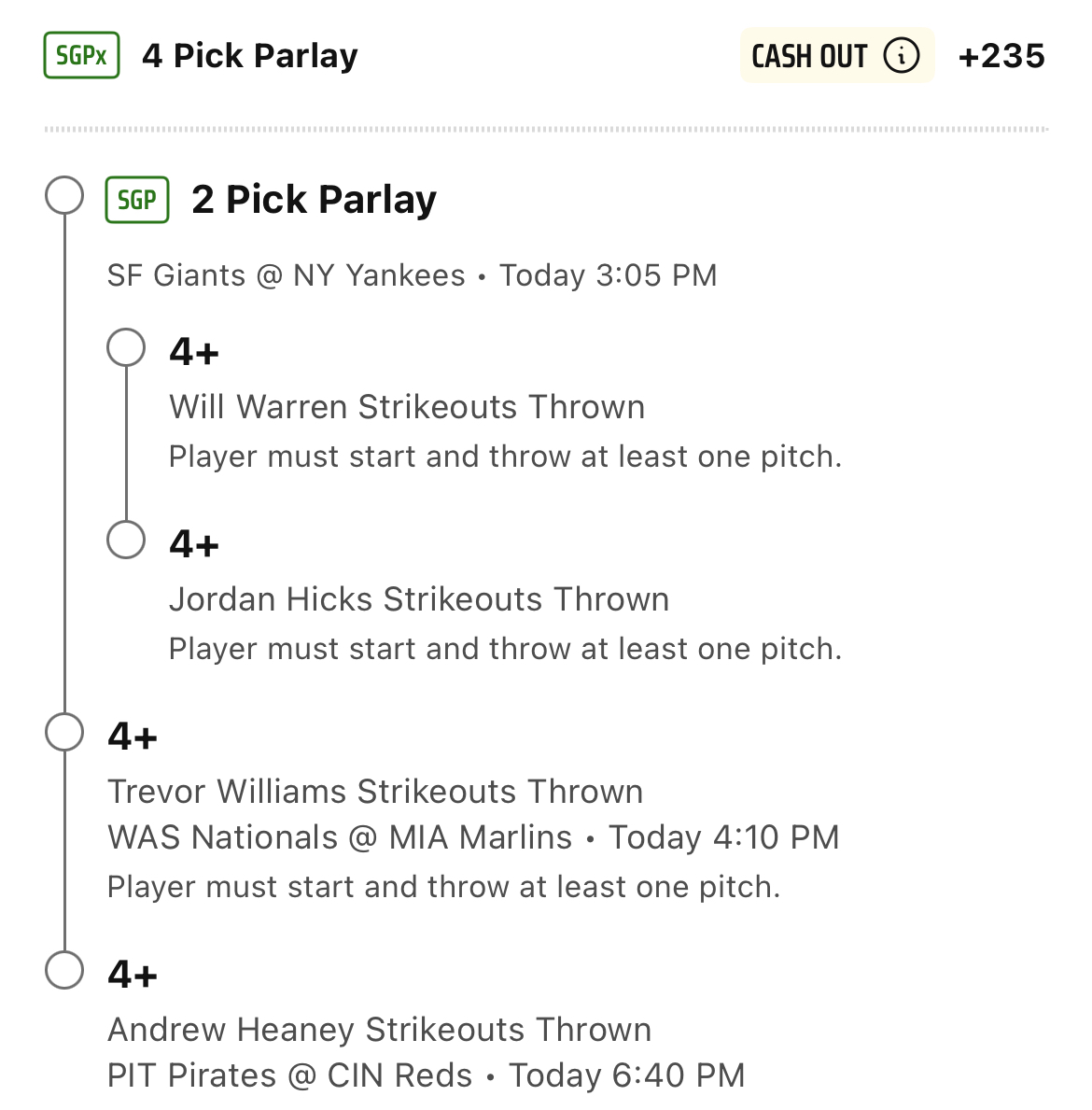The image size is (1092, 1110).
Task: Click the 2 Pick Parlay status circle
Action: [64, 196]
